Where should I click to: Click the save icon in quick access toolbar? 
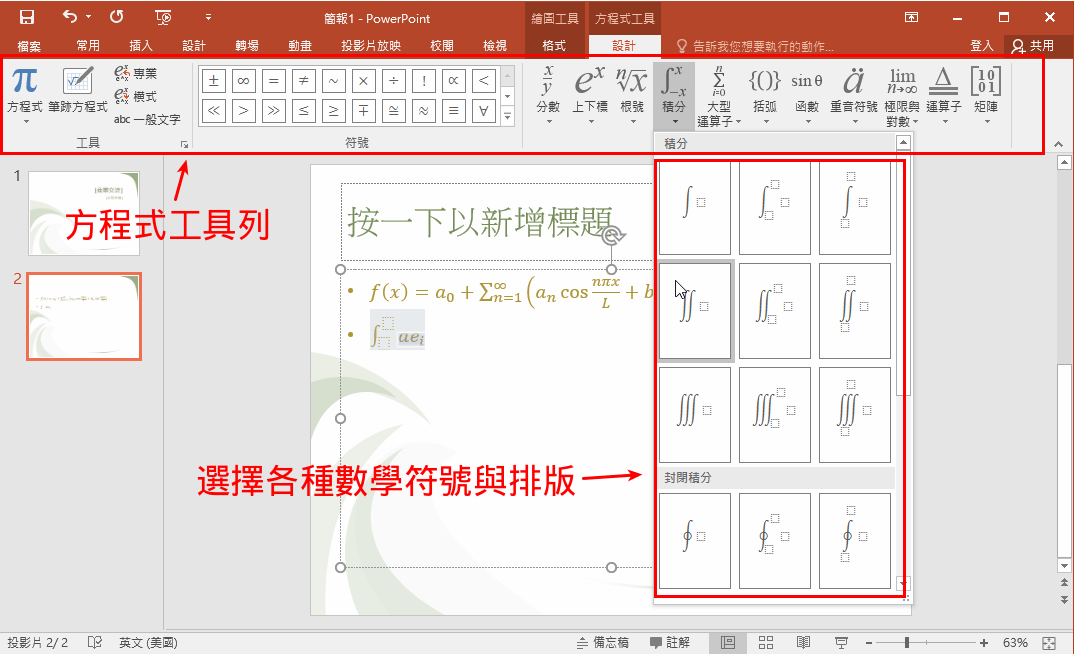pyautogui.click(x=27, y=17)
